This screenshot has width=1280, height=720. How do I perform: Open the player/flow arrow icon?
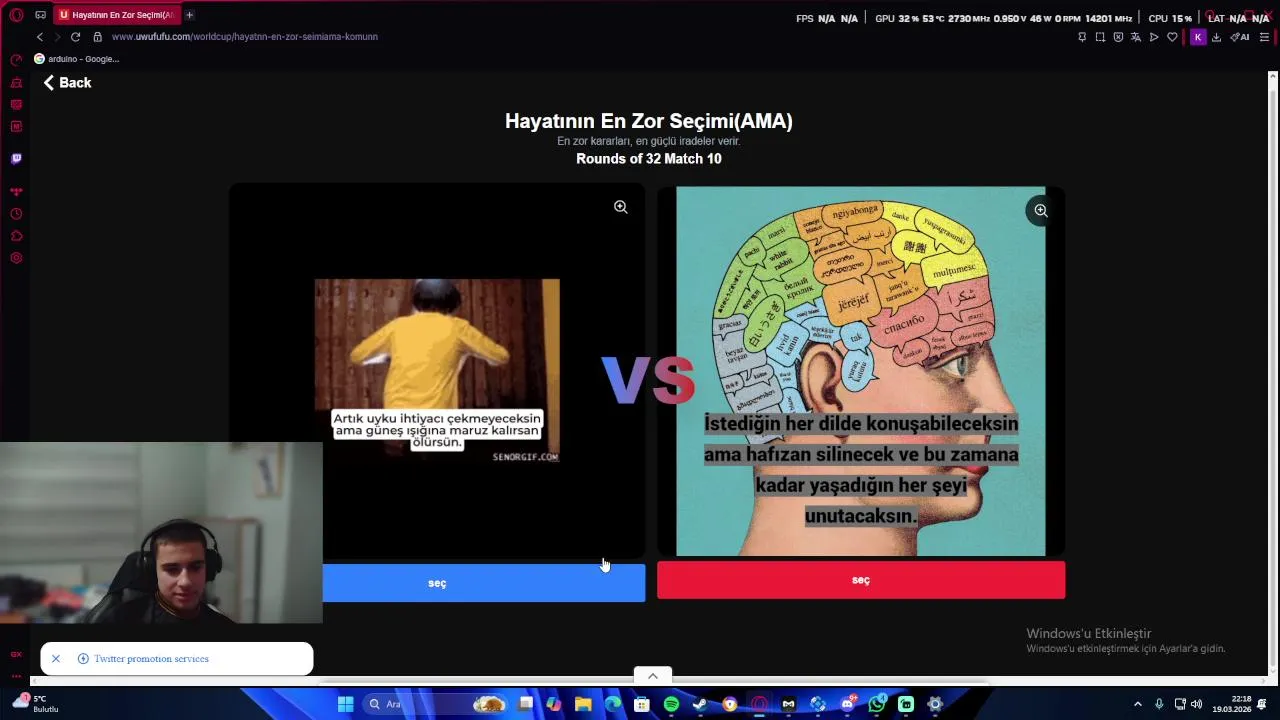1154,37
